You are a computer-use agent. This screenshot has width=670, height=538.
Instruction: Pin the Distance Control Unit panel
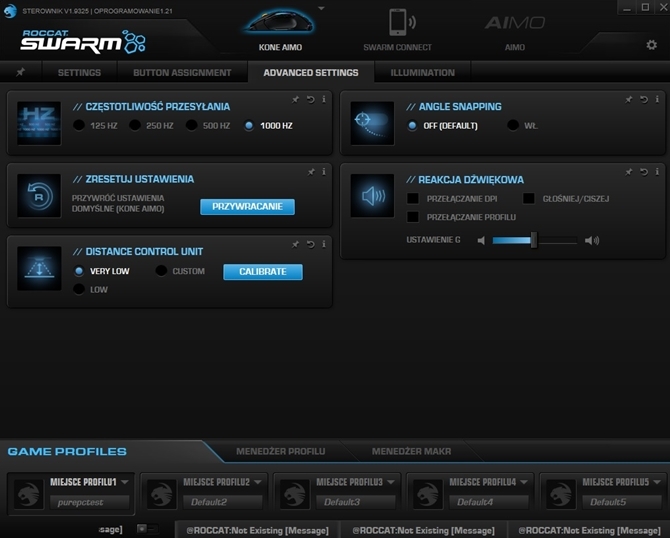point(295,244)
